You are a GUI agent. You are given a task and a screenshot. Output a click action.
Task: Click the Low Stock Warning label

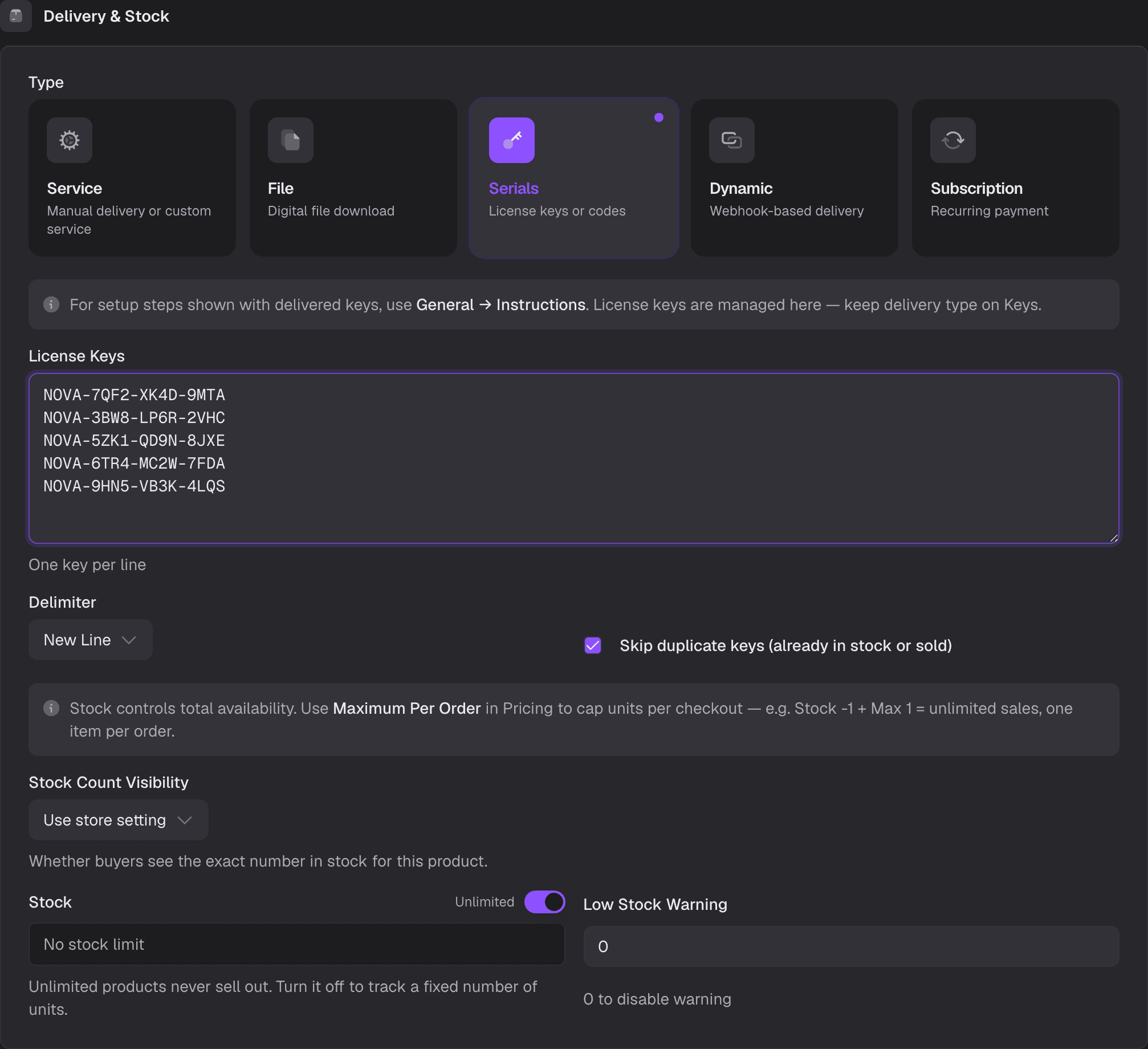point(656,904)
